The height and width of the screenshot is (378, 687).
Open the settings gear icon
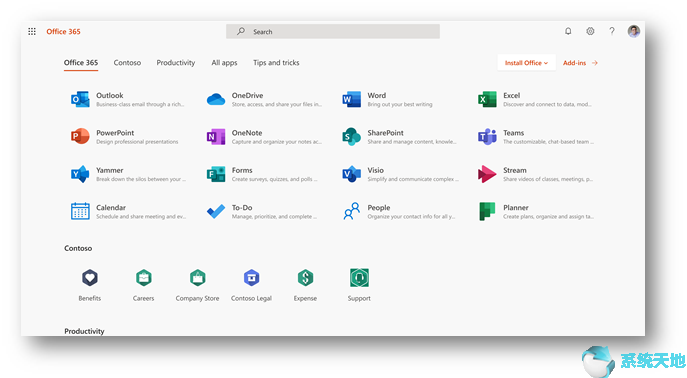pos(590,31)
